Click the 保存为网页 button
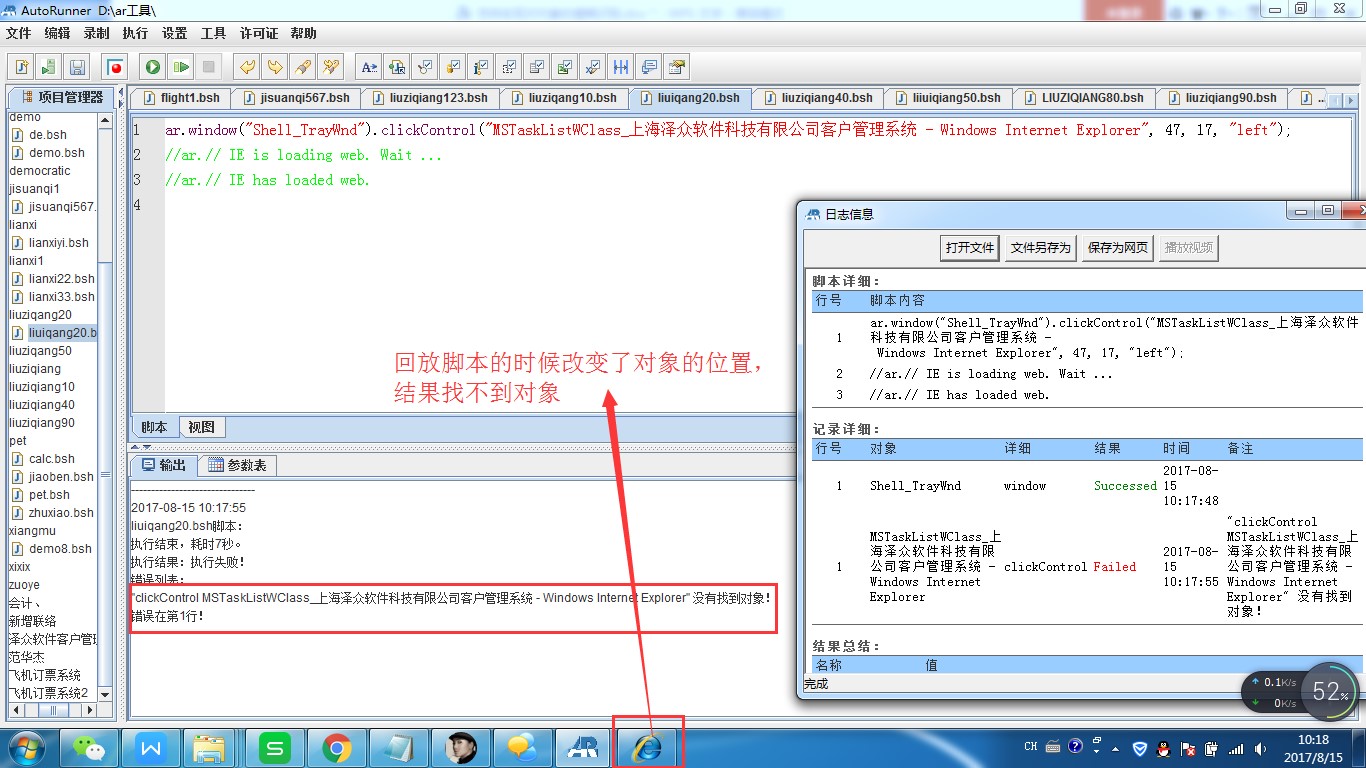Image resolution: width=1366 pixels, height=768 pixels. coord(1116,248)
